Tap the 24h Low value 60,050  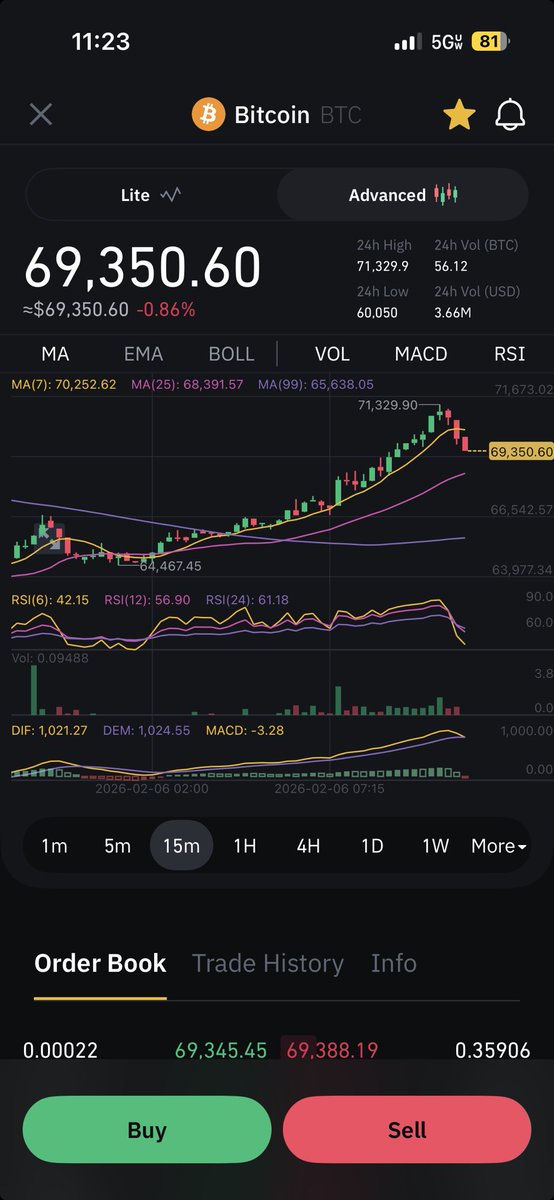pyautogui.click(x=378, y=313)
